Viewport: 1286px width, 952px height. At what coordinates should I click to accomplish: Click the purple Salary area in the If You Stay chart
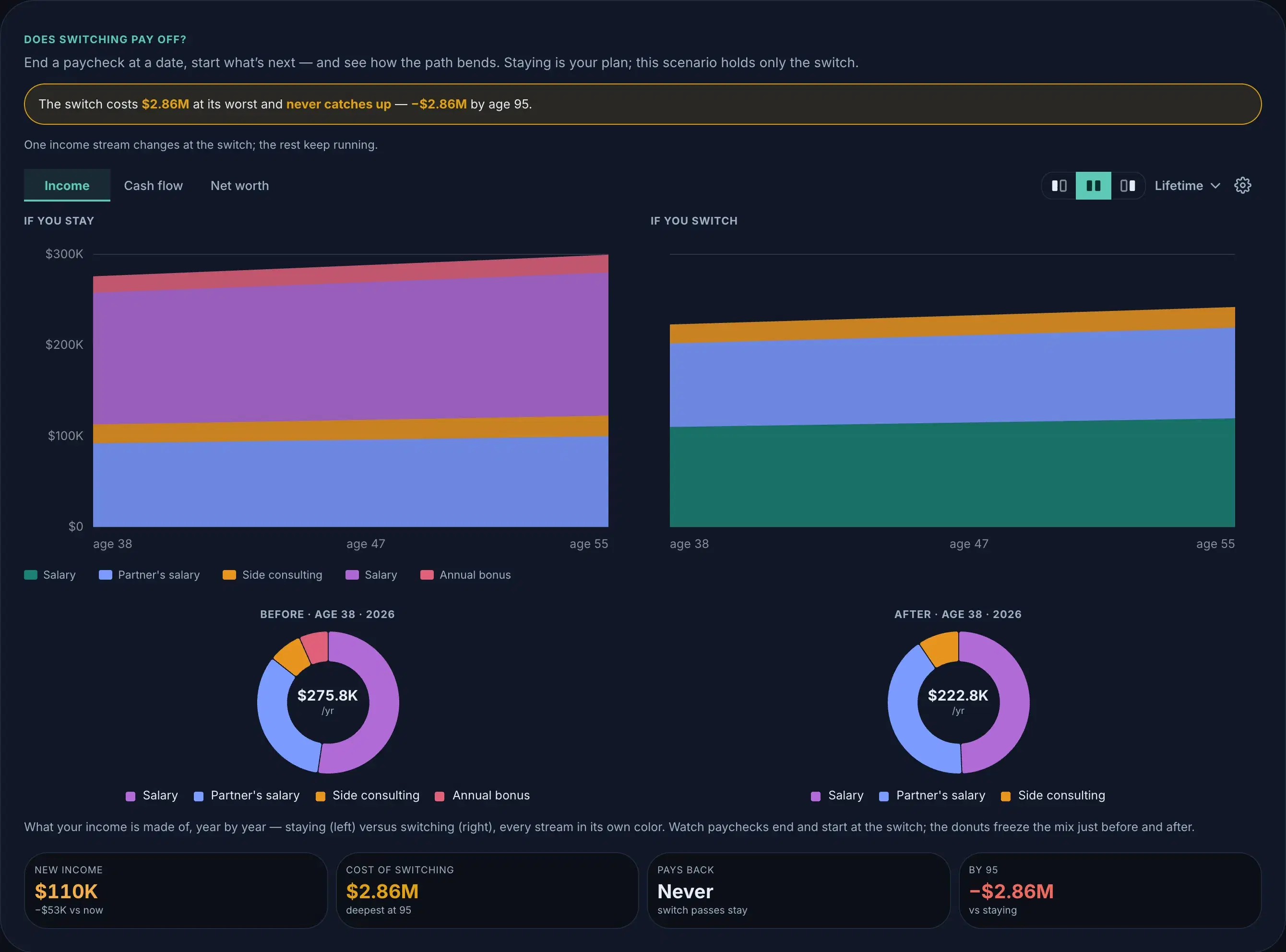pos(350,352)
